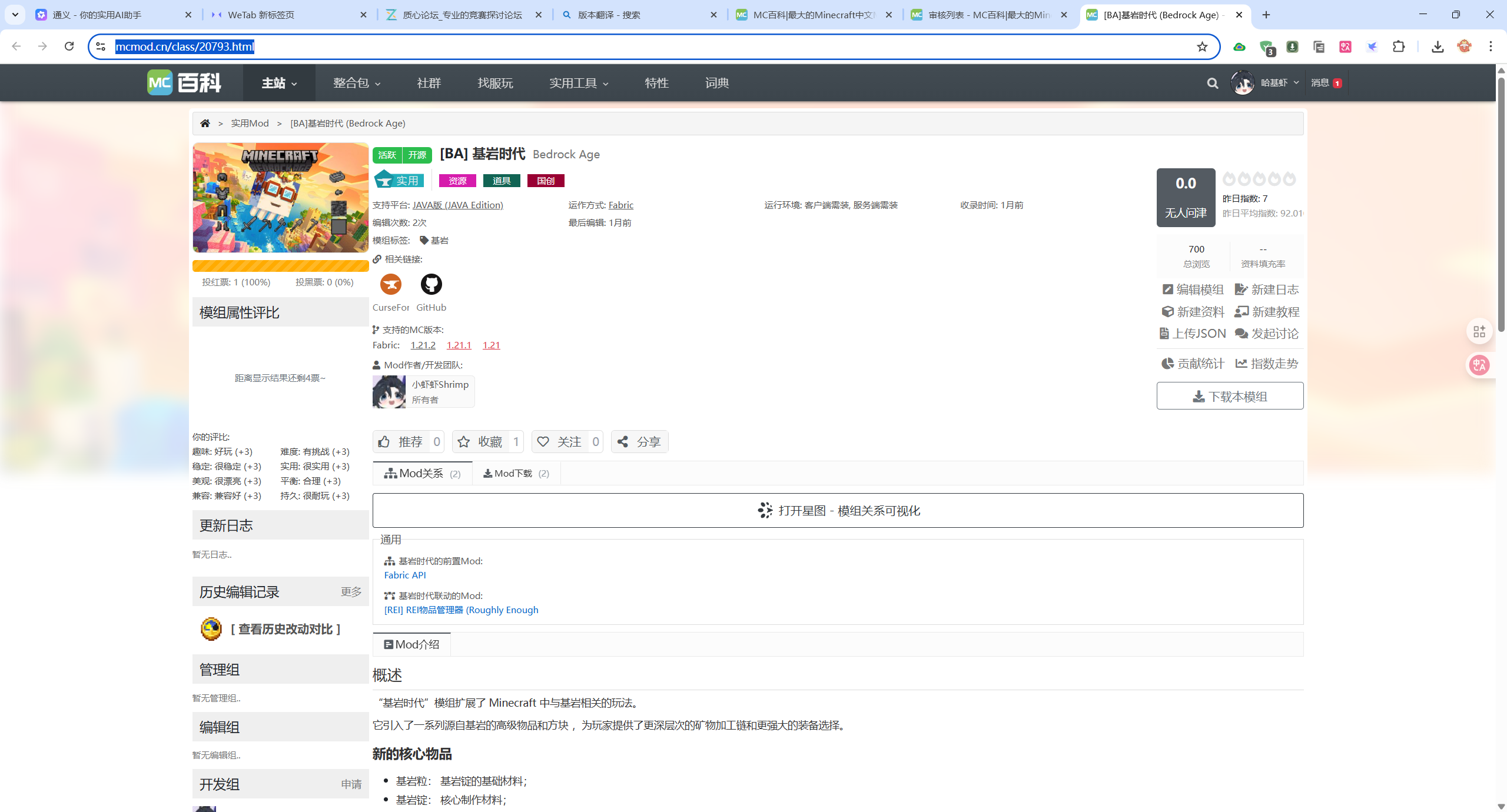The image size is (1507, 812).
Task: Open 打开星图 relationship visualization
Action: tap(838, 511)
